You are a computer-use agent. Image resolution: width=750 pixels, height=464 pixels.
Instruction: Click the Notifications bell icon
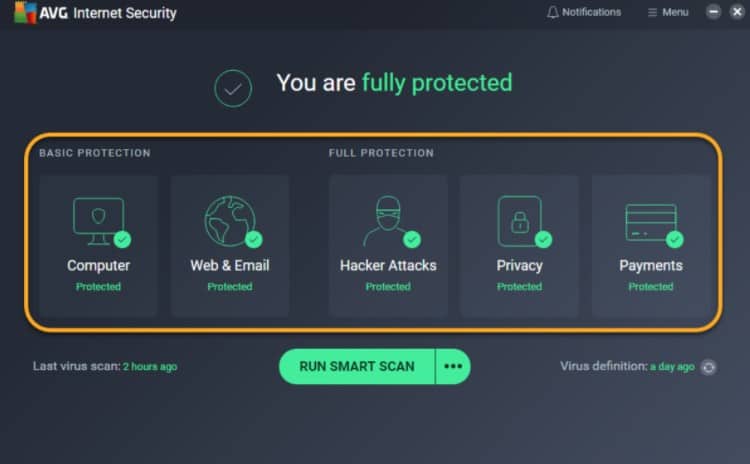(552, 12)
